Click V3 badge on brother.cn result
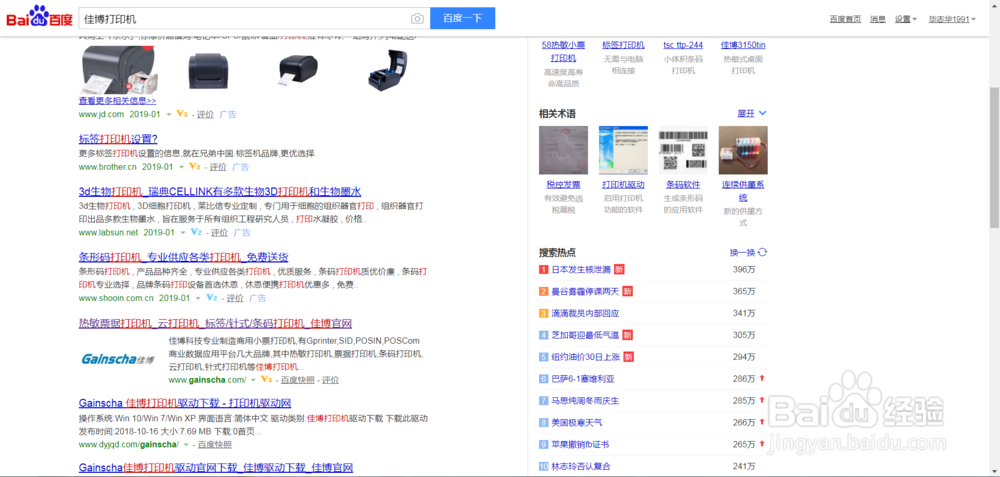This screenshot has height=477, width=1000. pyautogui.click(x=195, y=166)
